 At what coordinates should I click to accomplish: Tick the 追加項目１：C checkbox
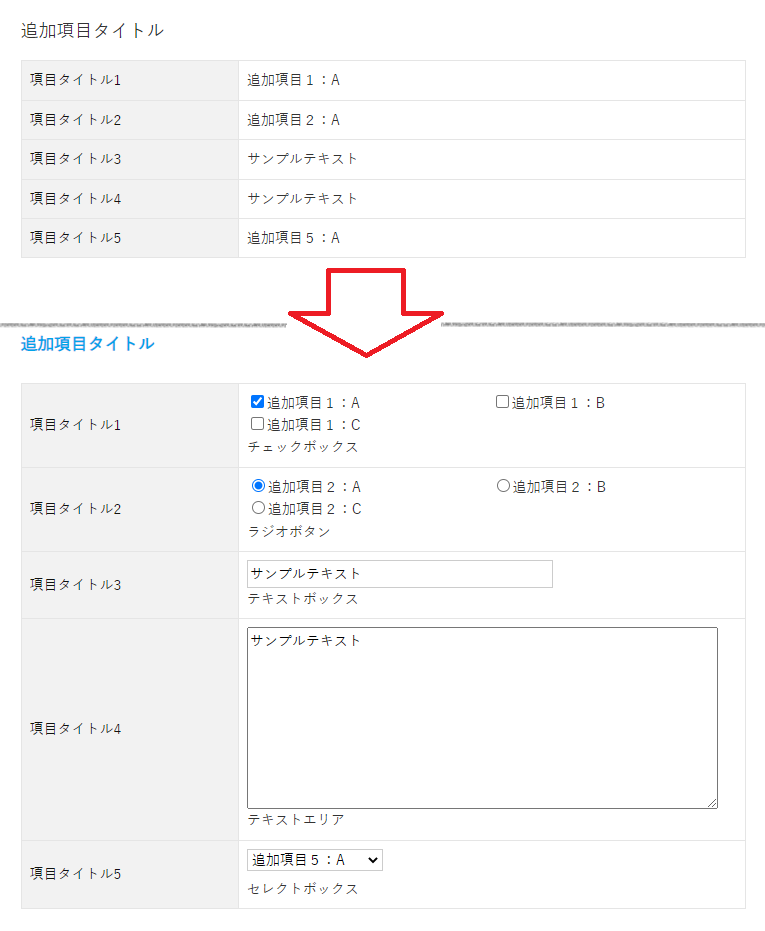[x=258, y=424]
